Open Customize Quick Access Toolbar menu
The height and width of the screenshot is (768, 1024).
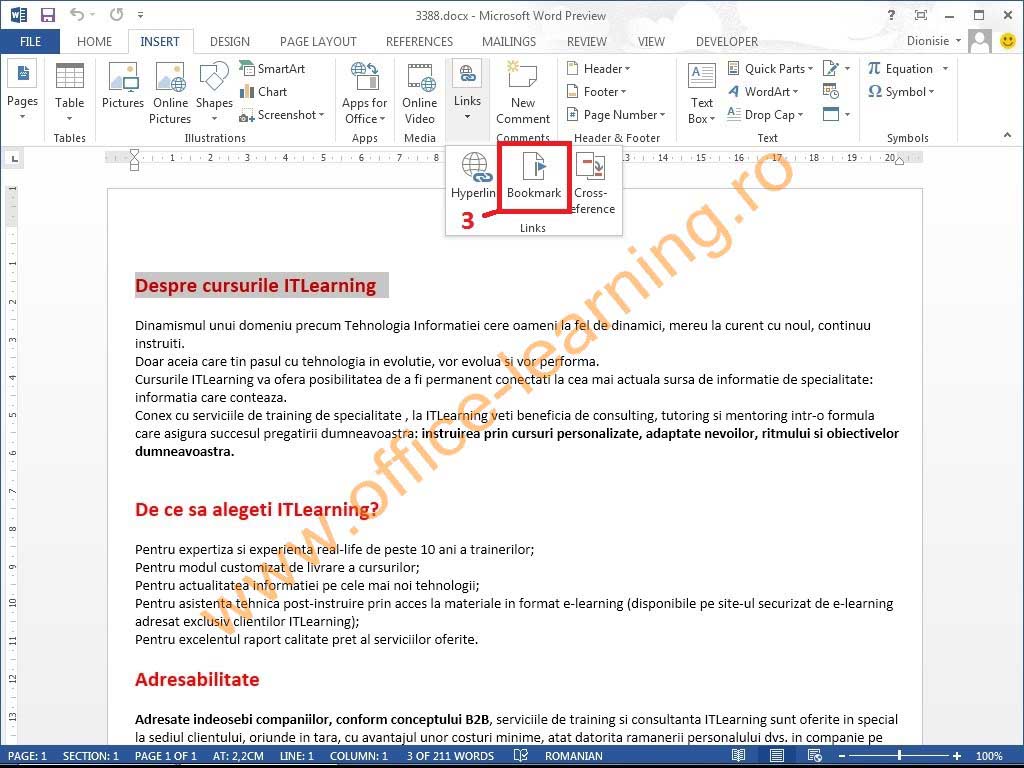(x=140, y=14)
